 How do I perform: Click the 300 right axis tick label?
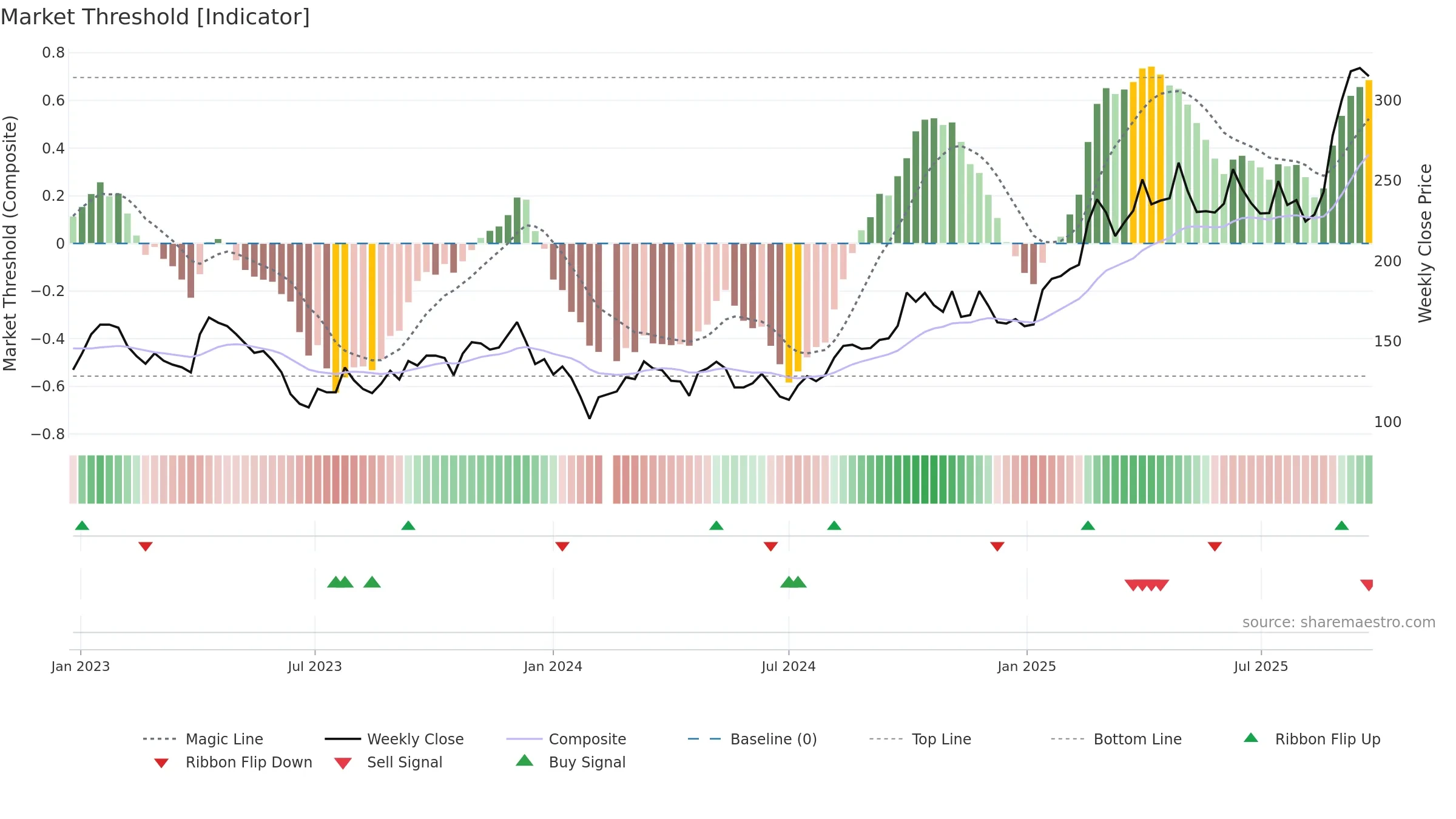tap(1388, 101)
